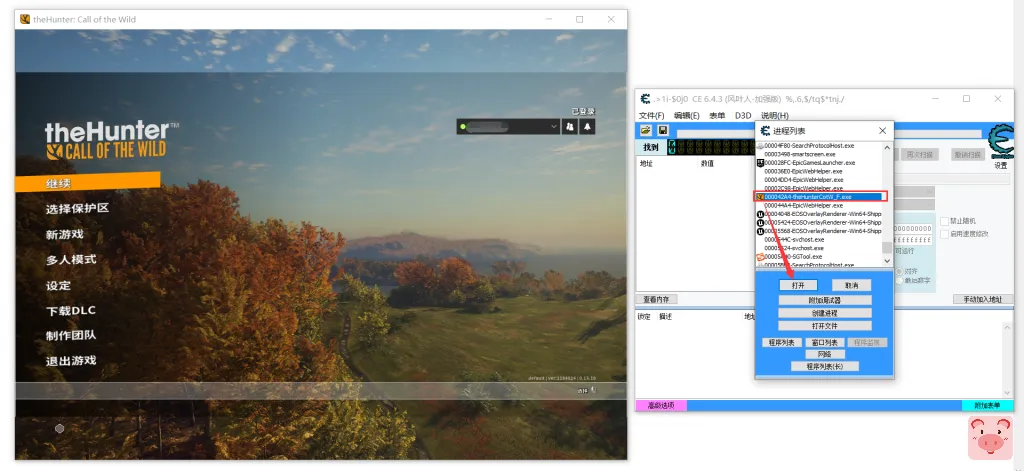Click the 打开 button in process dialog
The height and width of the screenshot is (471, 1024).
click(798, 286)
